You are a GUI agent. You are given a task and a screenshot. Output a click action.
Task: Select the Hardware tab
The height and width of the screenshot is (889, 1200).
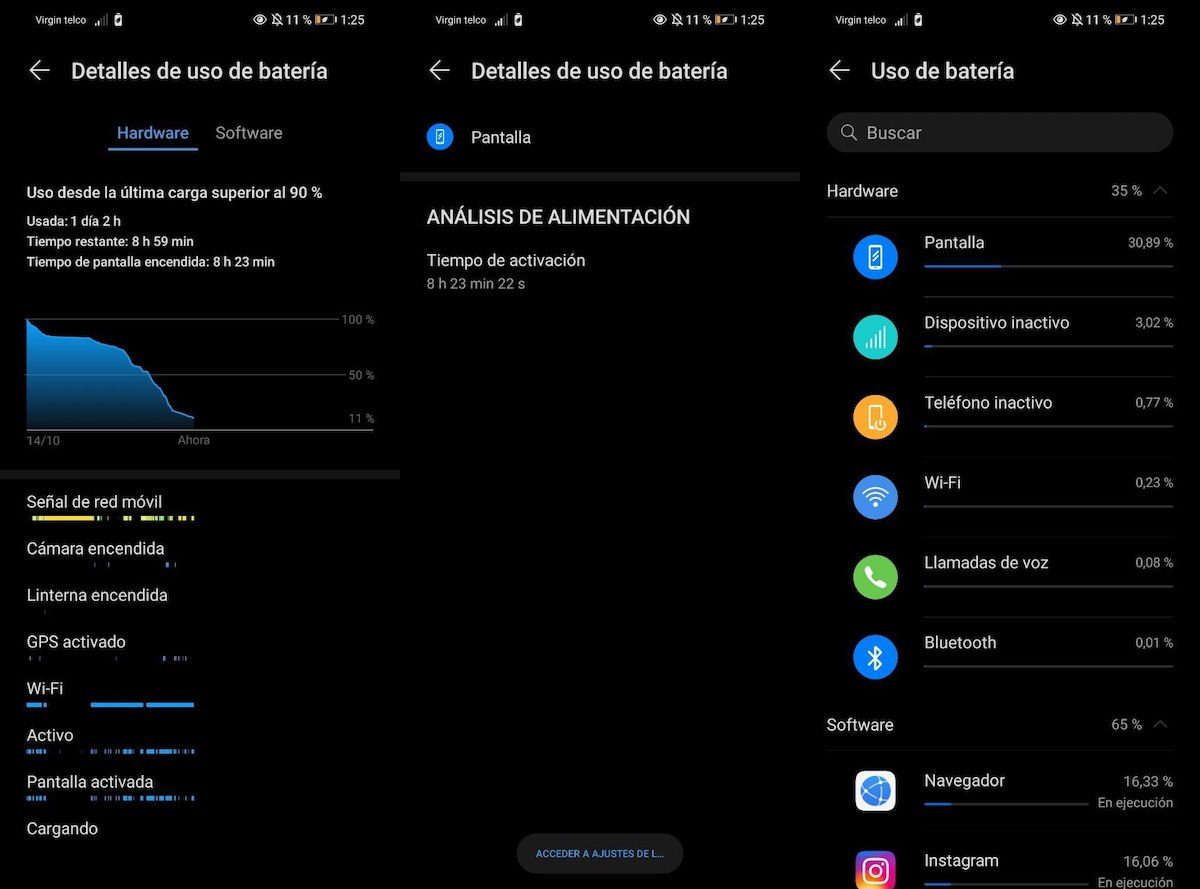point(153,133)
